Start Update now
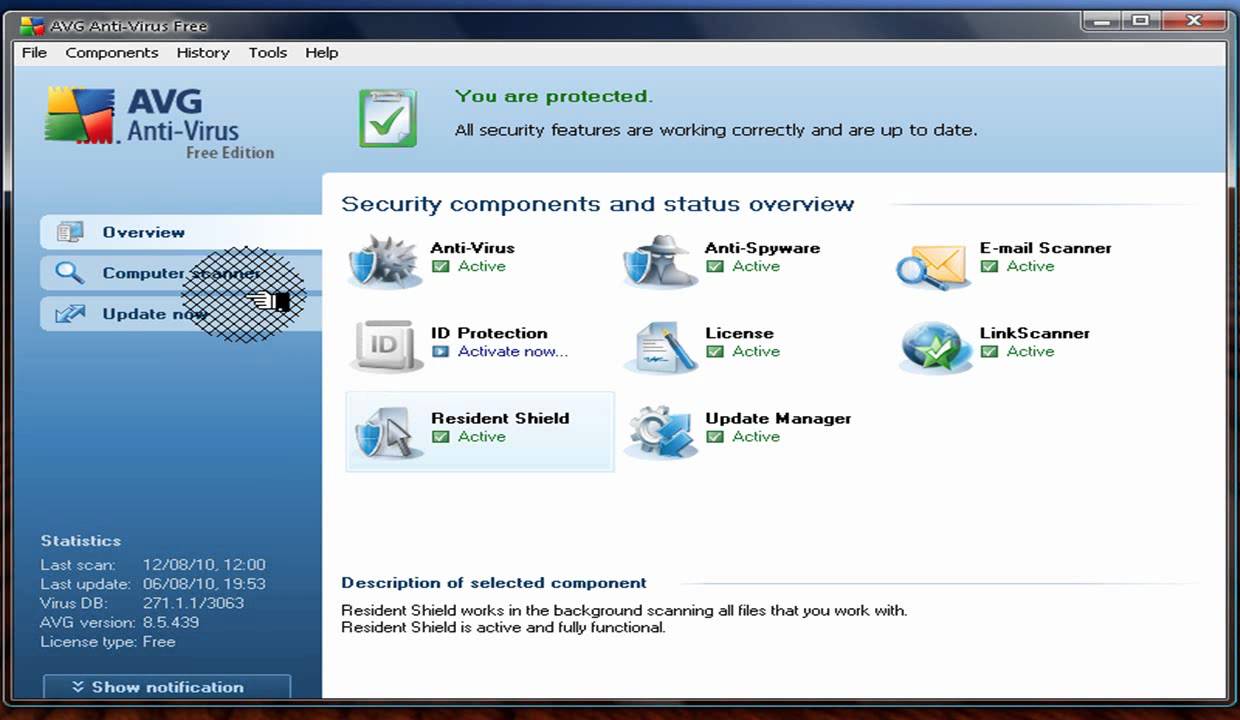 coord(181,314)
